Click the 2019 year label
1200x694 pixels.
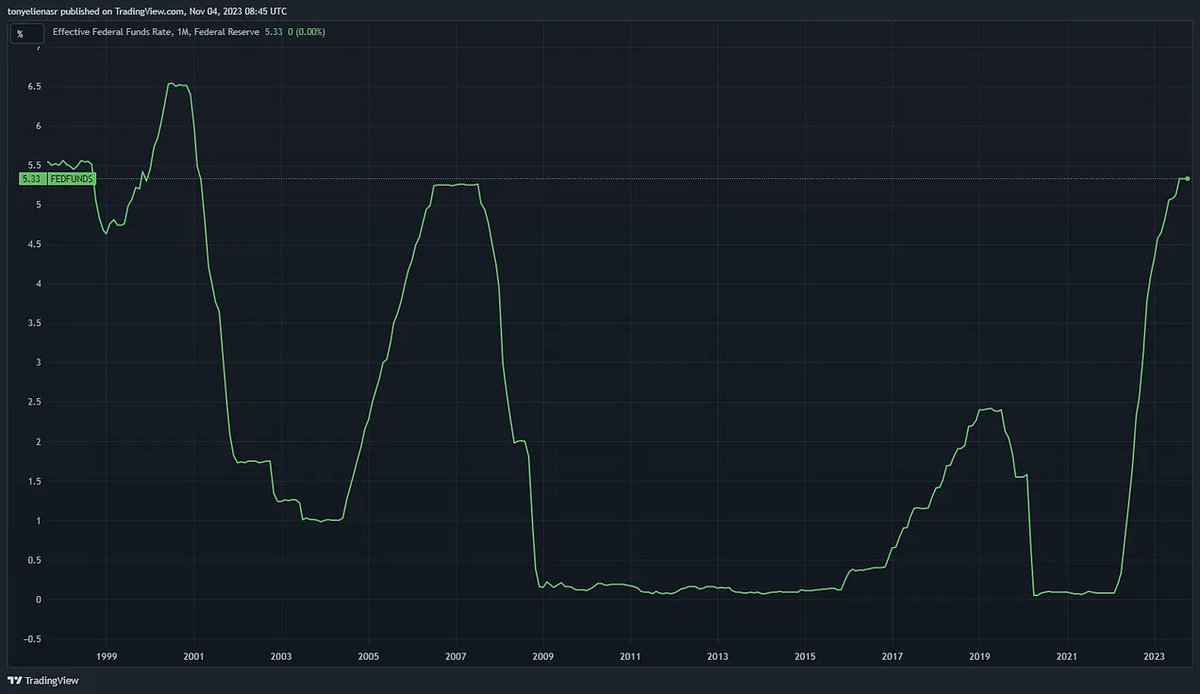980,656
